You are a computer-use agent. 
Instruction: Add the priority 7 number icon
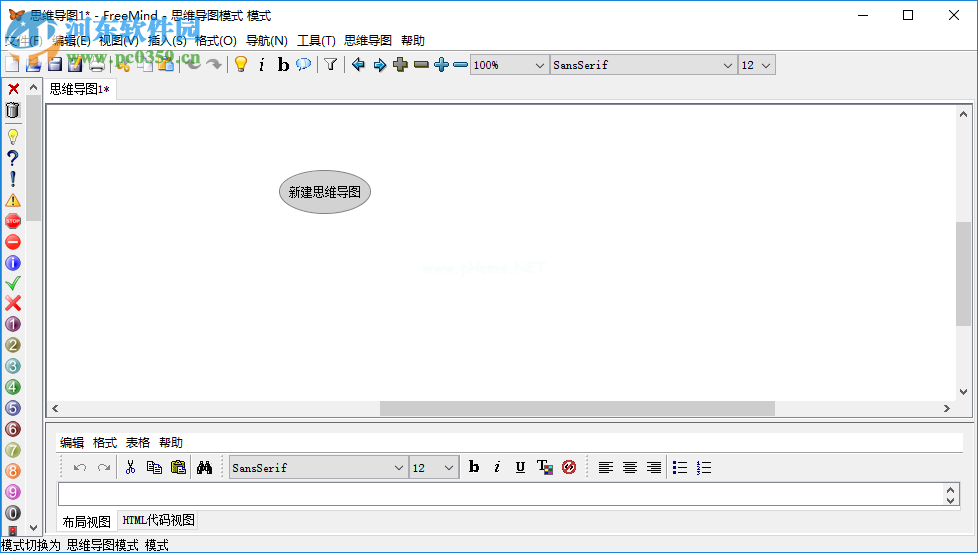point(13,450)
